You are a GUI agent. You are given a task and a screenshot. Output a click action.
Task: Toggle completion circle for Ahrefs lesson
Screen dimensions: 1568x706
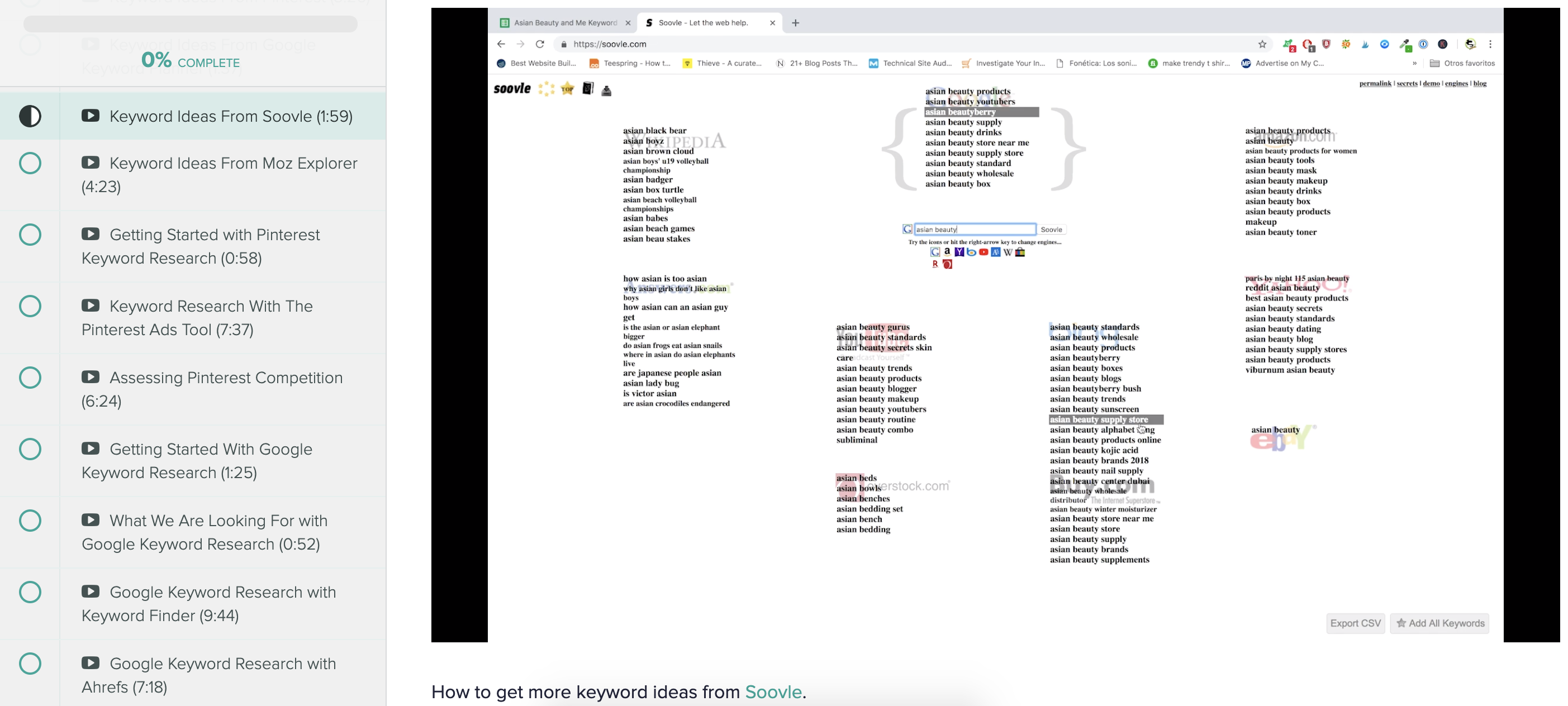(x=30, y=663)
